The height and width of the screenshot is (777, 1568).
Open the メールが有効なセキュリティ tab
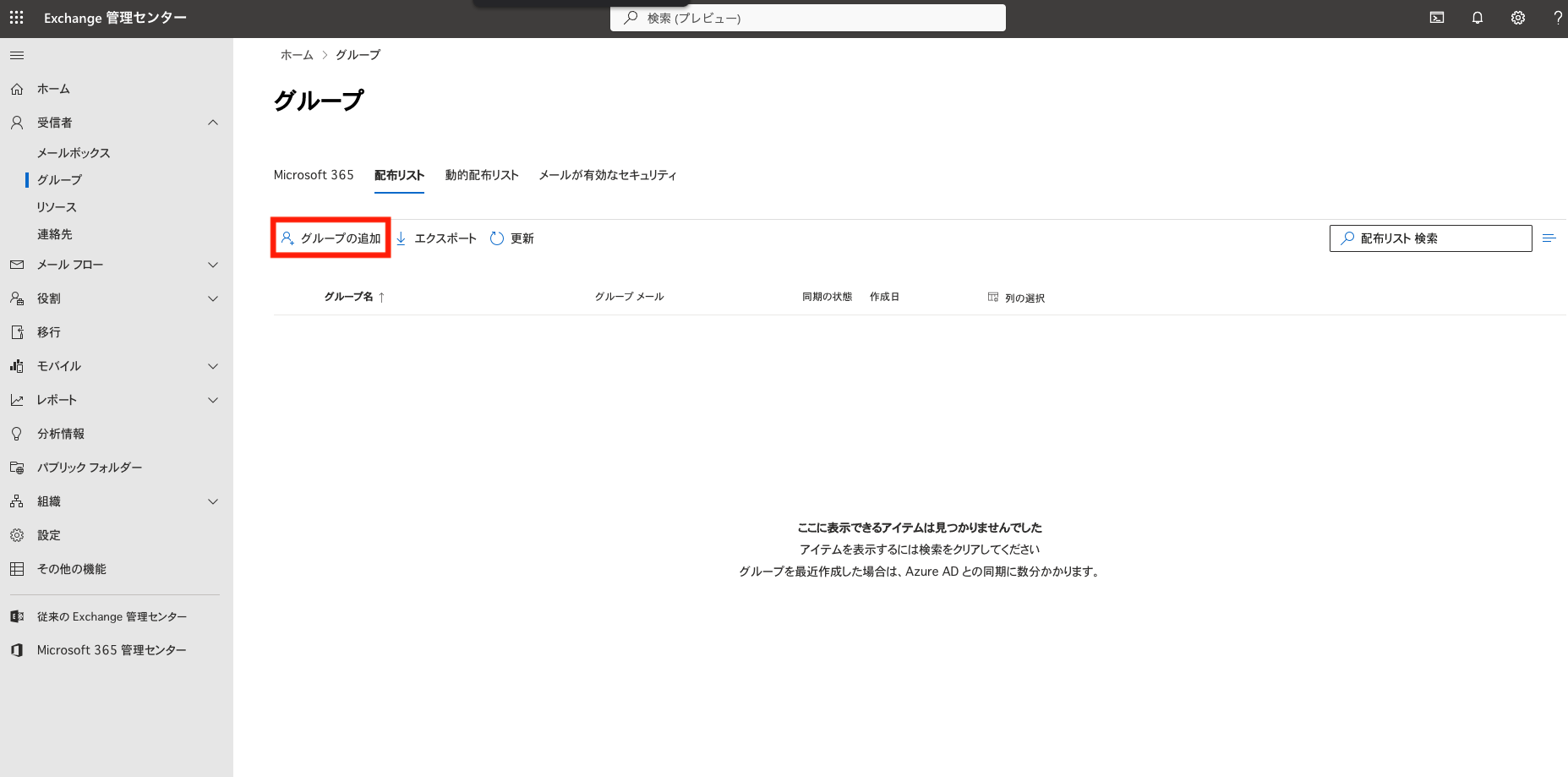tap(608, 175)
